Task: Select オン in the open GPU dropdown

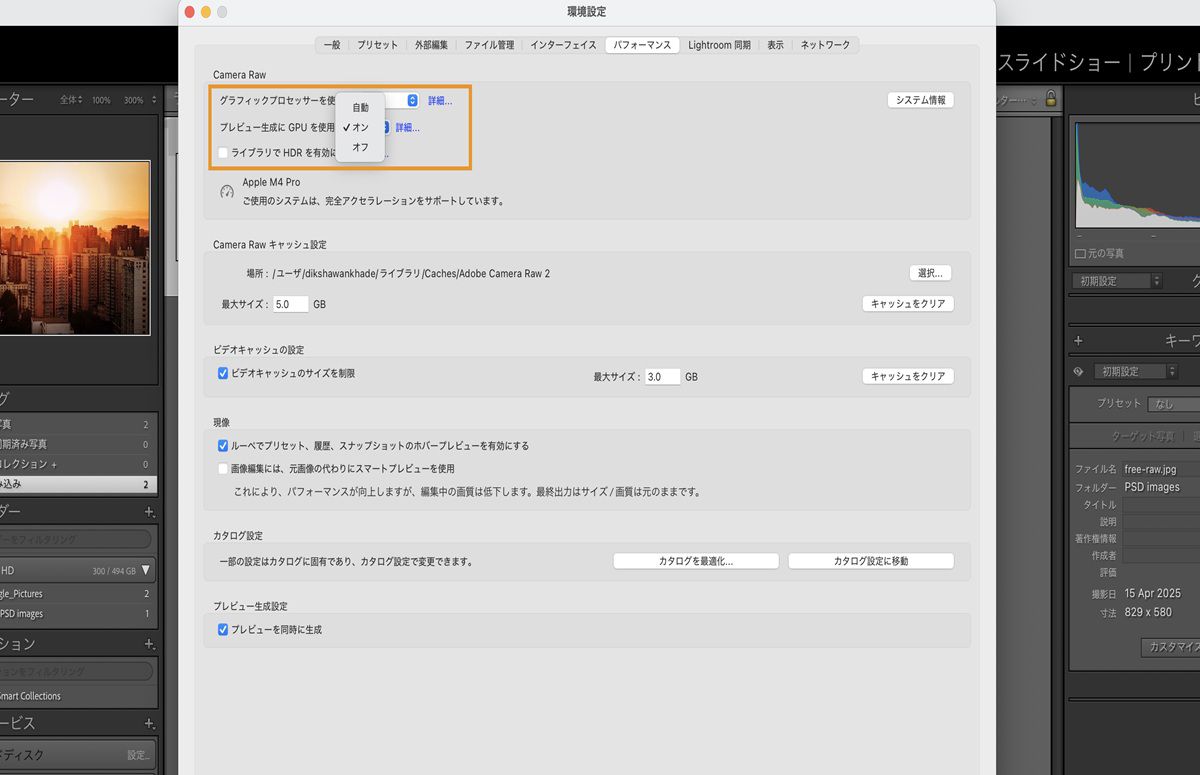Action: tap(359, 127)
